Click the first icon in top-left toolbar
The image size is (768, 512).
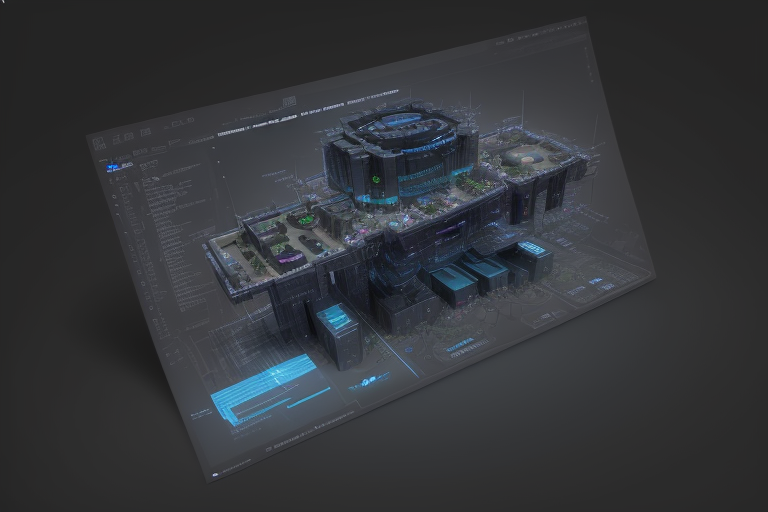pyautogui.click(x=99, y=145)
